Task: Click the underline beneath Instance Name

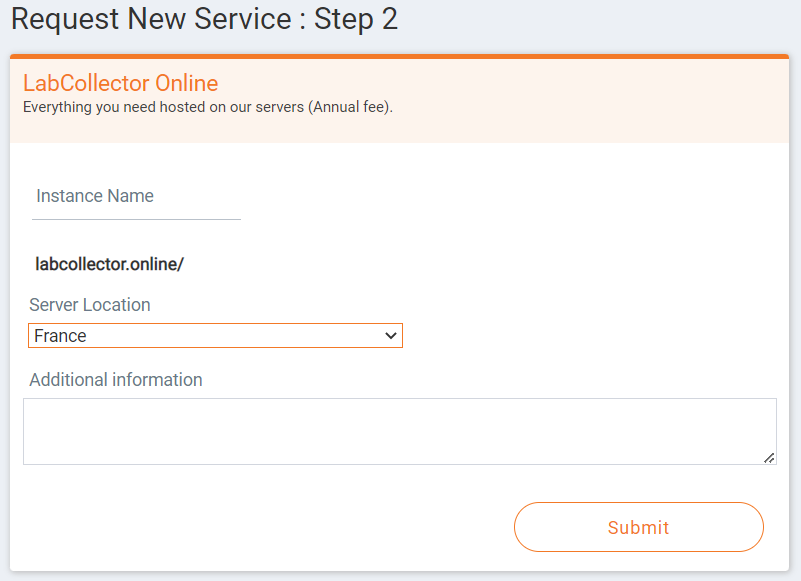Action: point(136,220)
